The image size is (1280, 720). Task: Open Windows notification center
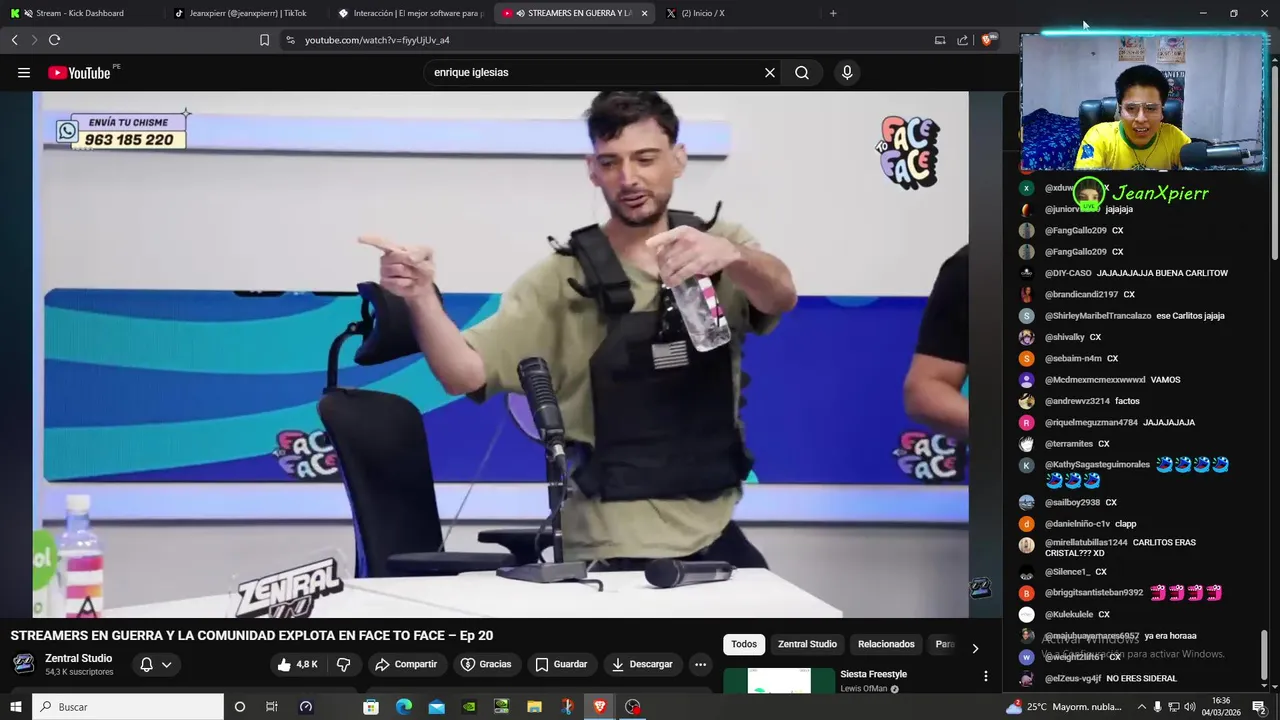1259,707
